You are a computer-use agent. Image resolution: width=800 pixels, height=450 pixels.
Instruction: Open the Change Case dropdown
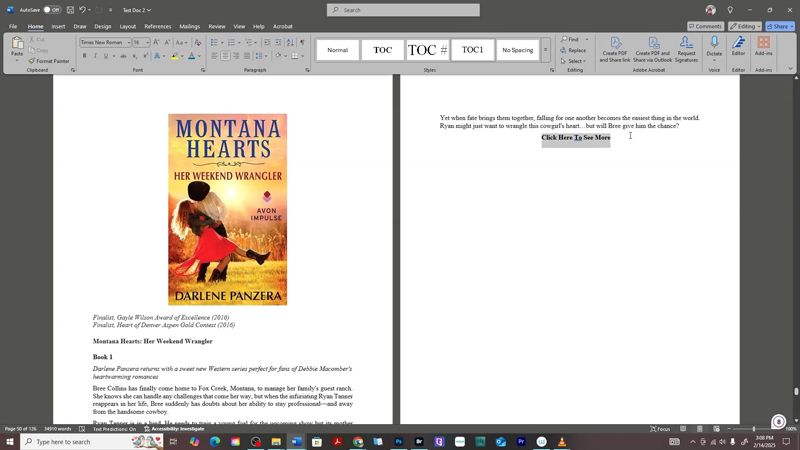(181, 43)
